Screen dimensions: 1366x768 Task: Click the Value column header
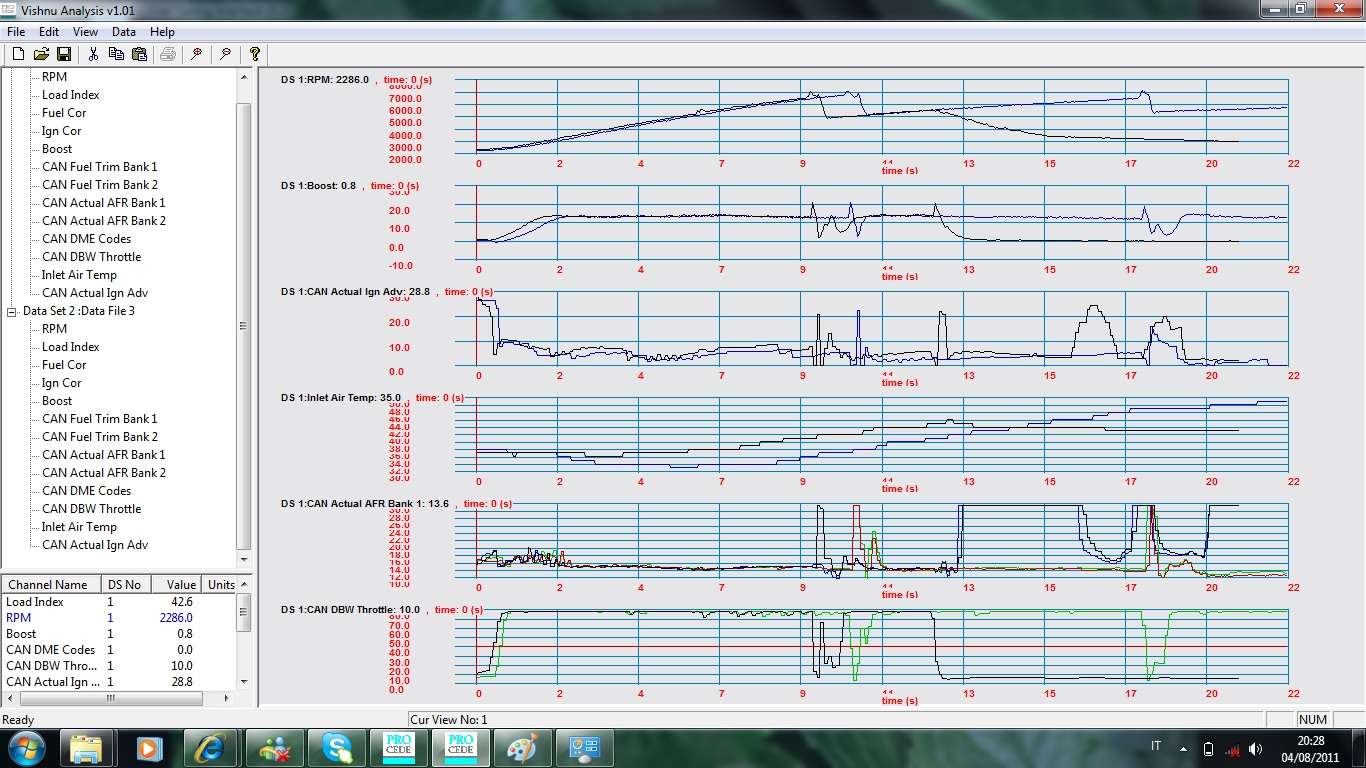click(x=180, y=584)
